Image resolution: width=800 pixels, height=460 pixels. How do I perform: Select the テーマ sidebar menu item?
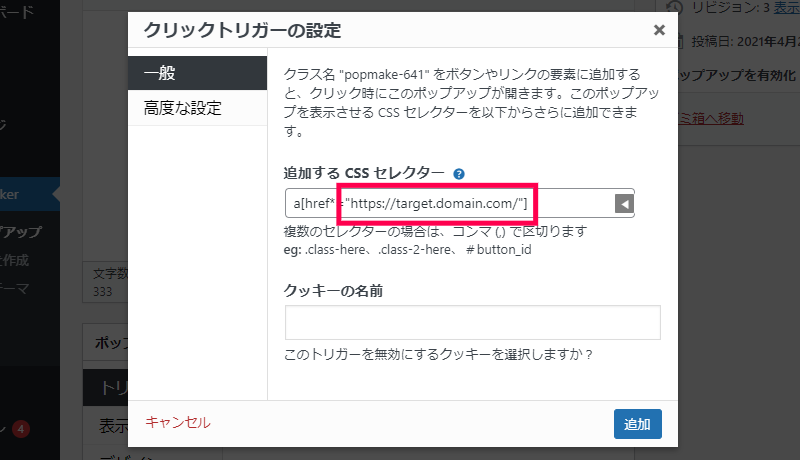click(15, 289)
